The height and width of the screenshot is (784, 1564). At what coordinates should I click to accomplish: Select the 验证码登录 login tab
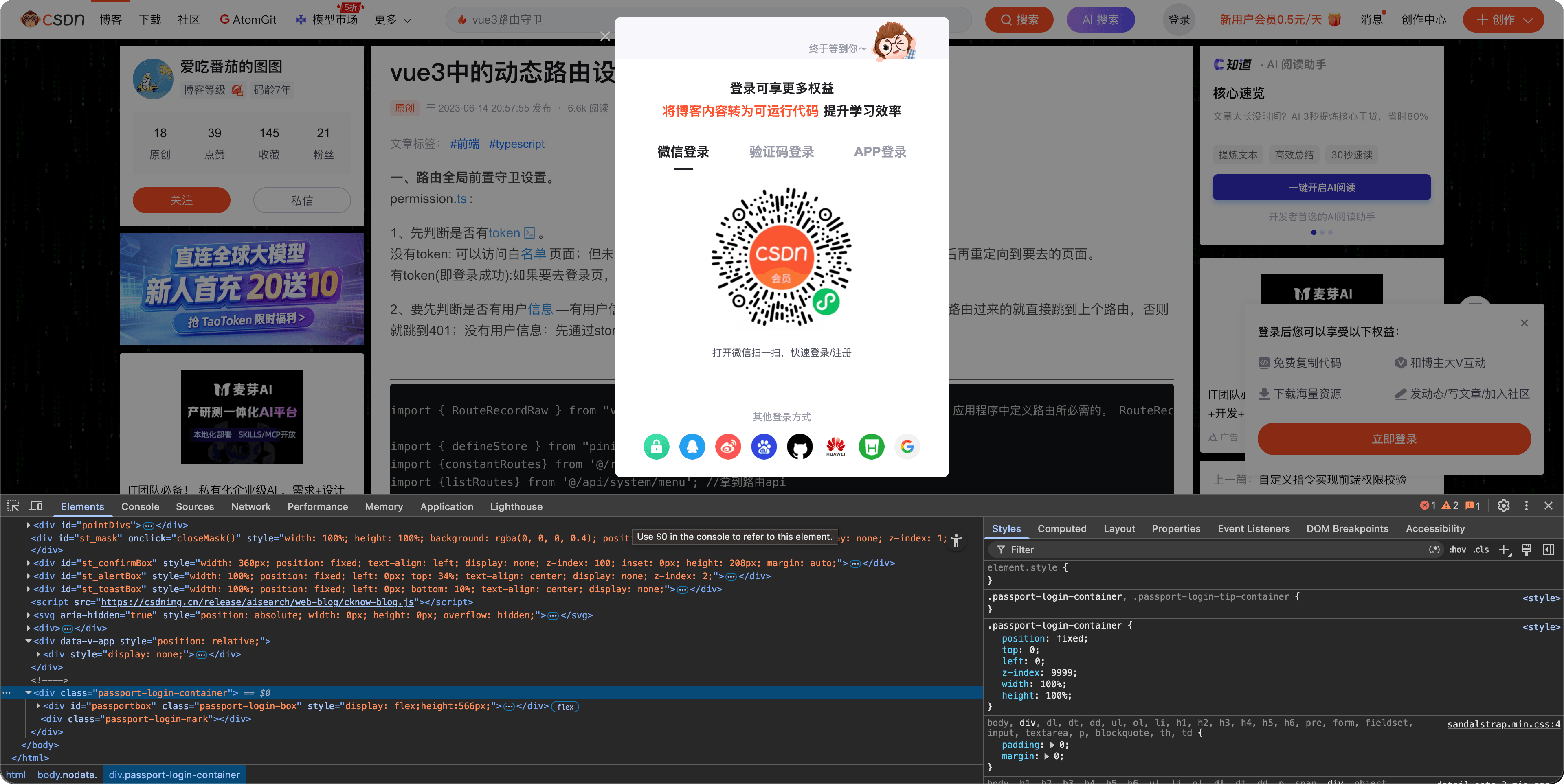click(x=782, y=152)
